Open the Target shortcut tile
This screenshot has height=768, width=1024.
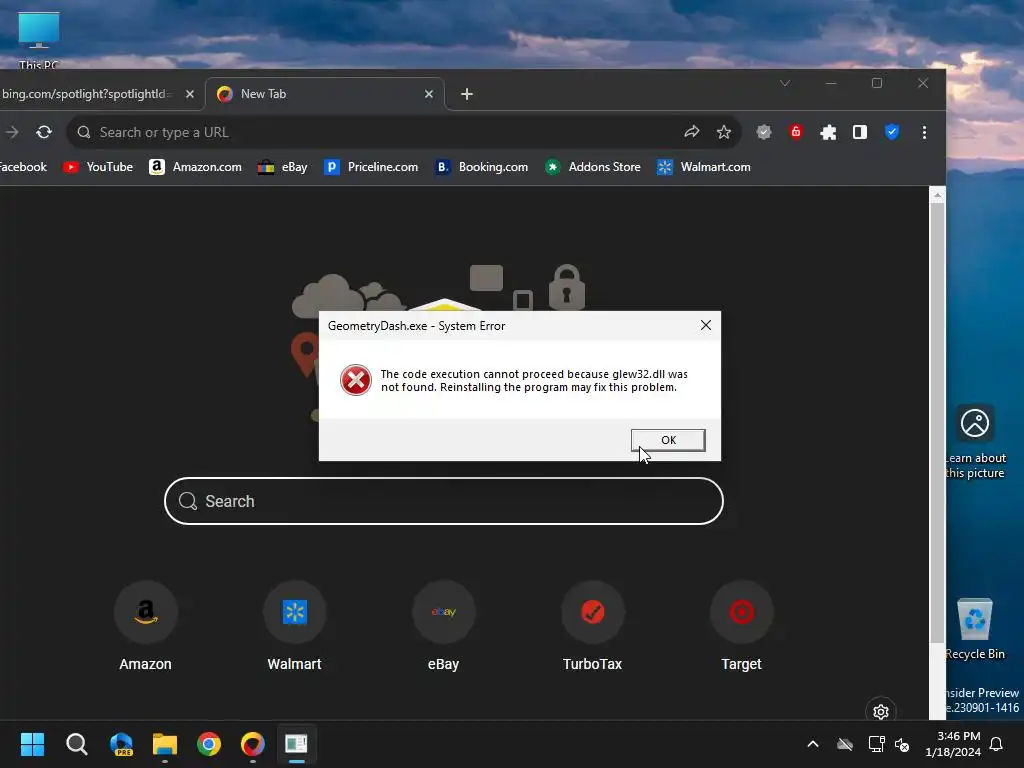pos(741,626)
